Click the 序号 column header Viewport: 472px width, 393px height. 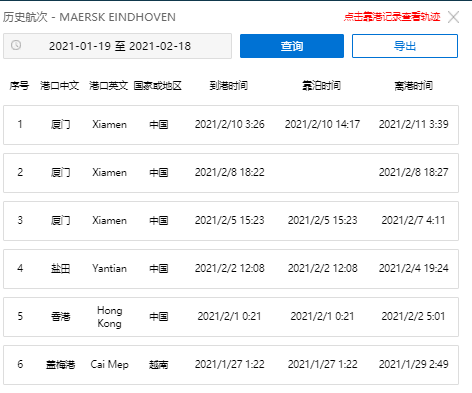pyautogui.click(x=19, y=86)
